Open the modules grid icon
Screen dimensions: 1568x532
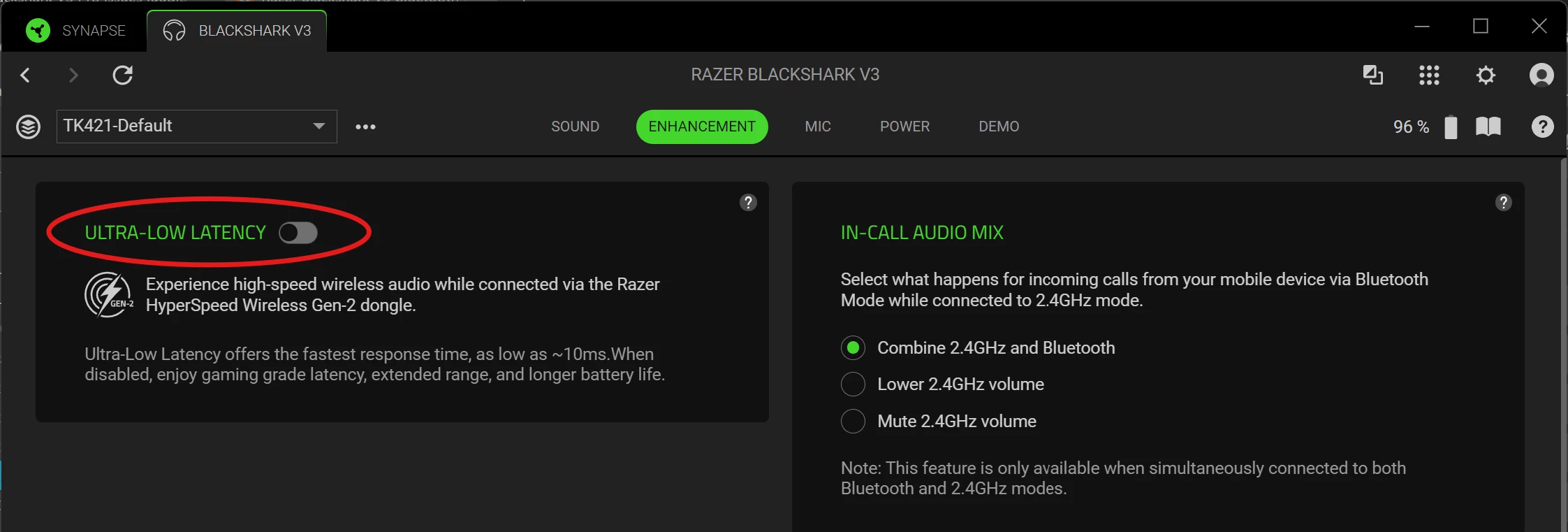coord(1429,75)
